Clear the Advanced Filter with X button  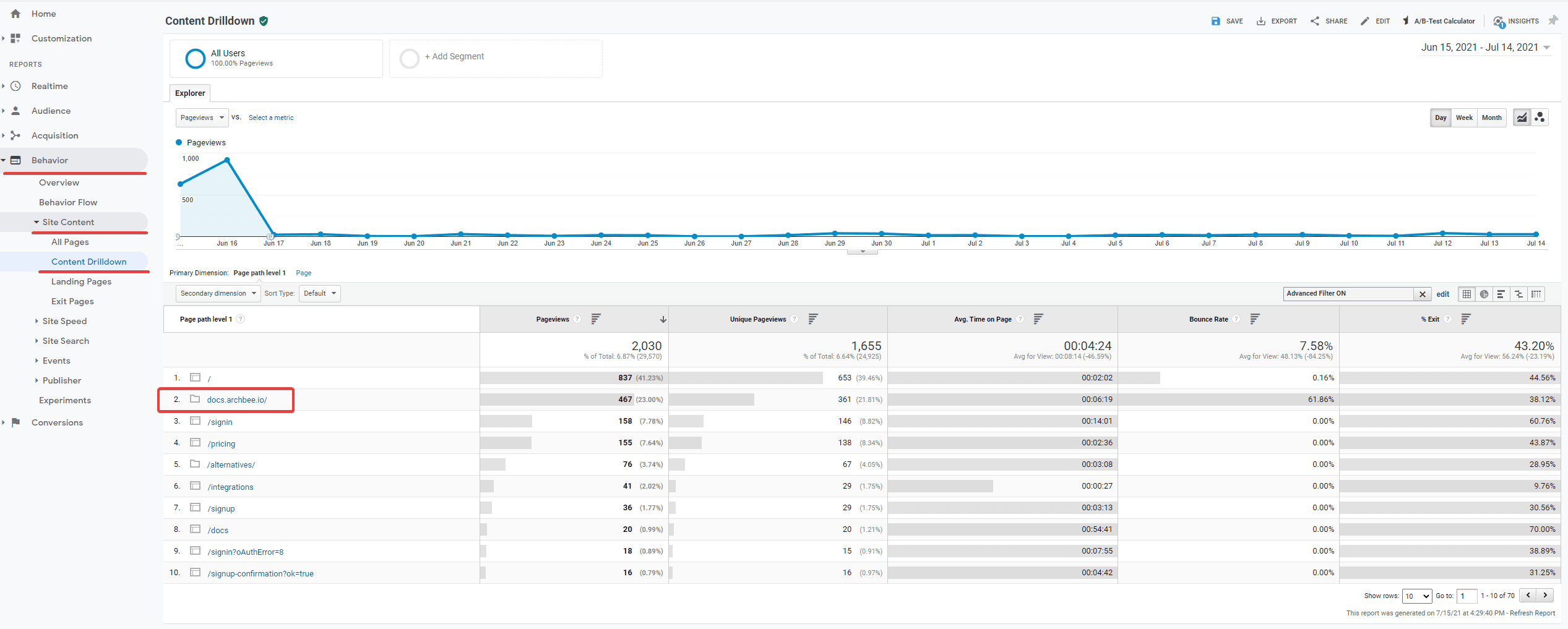tap(1422, 294)
